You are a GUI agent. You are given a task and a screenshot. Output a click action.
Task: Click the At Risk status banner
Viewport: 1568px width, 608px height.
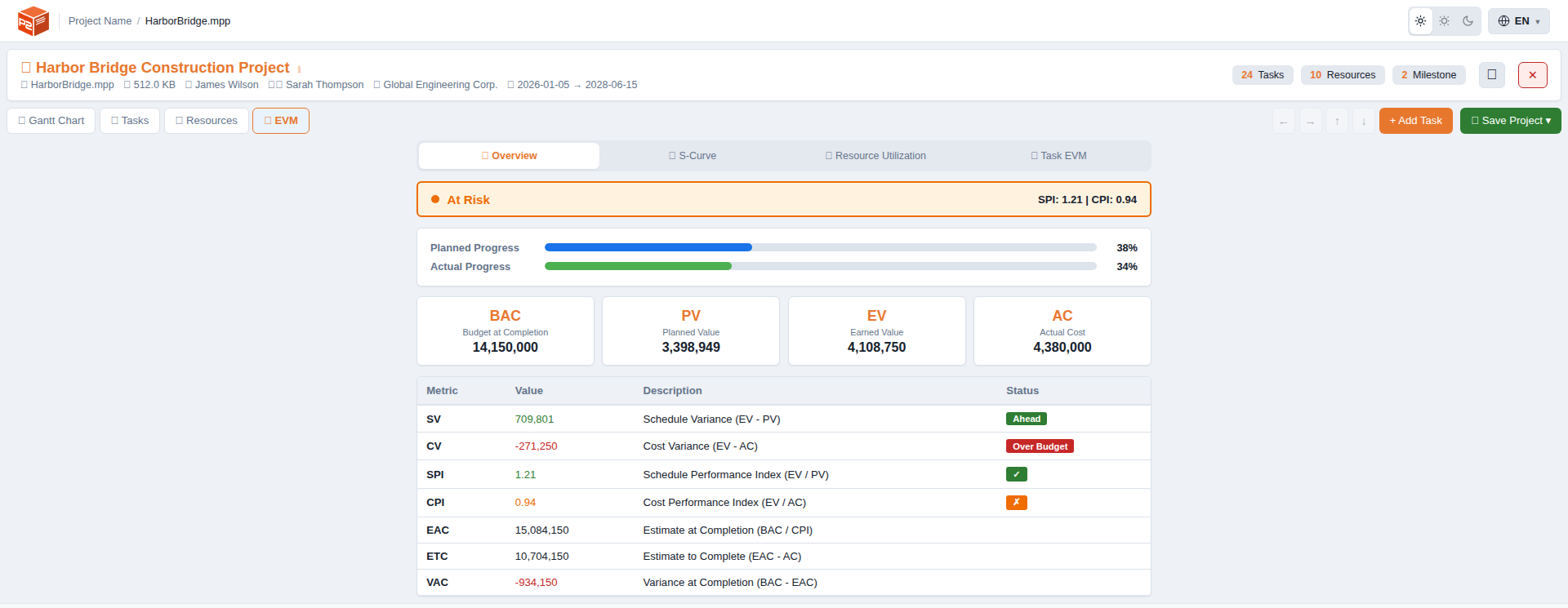(784, 199)
